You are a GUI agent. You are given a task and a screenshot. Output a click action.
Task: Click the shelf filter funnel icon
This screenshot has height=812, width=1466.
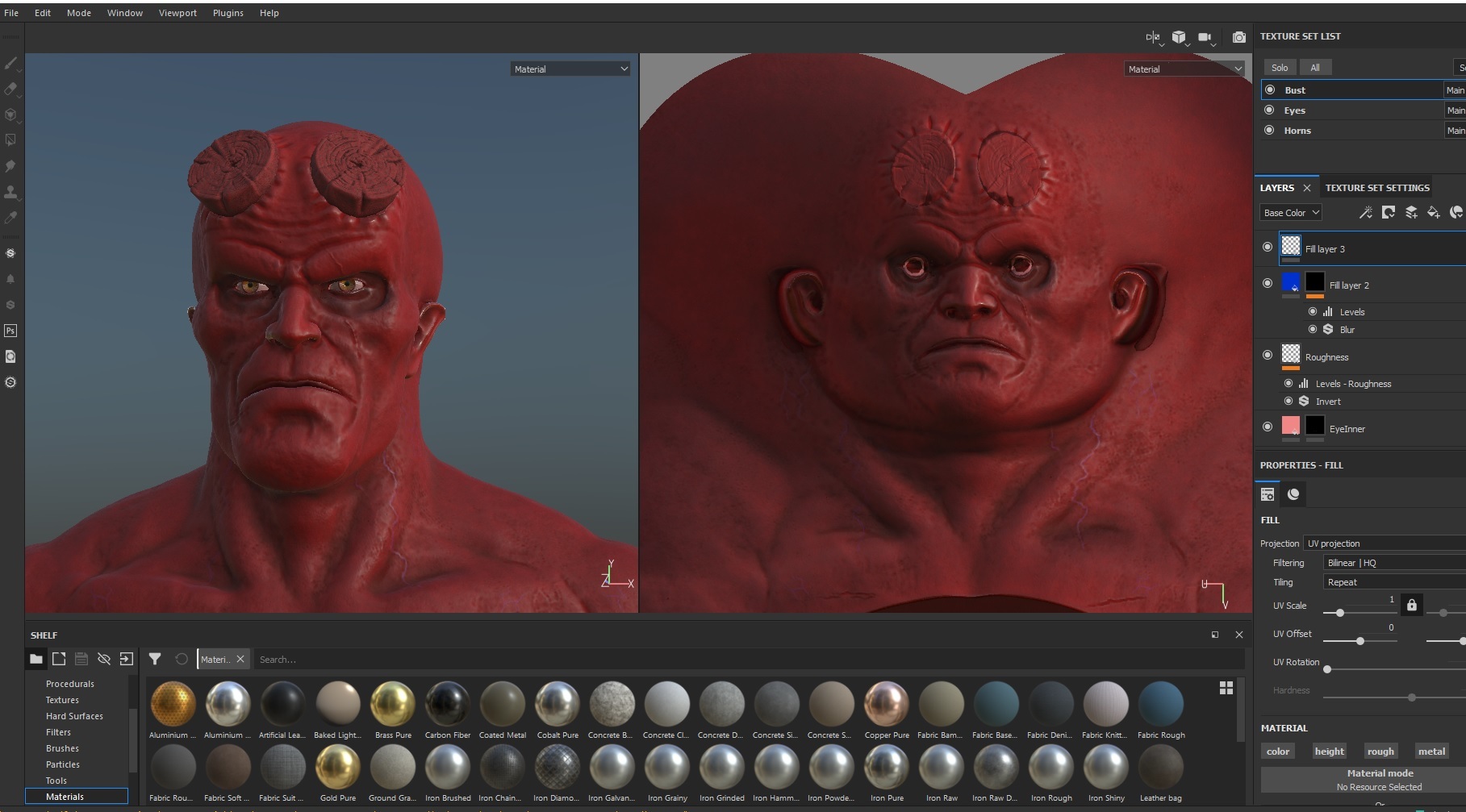point(155,659)
